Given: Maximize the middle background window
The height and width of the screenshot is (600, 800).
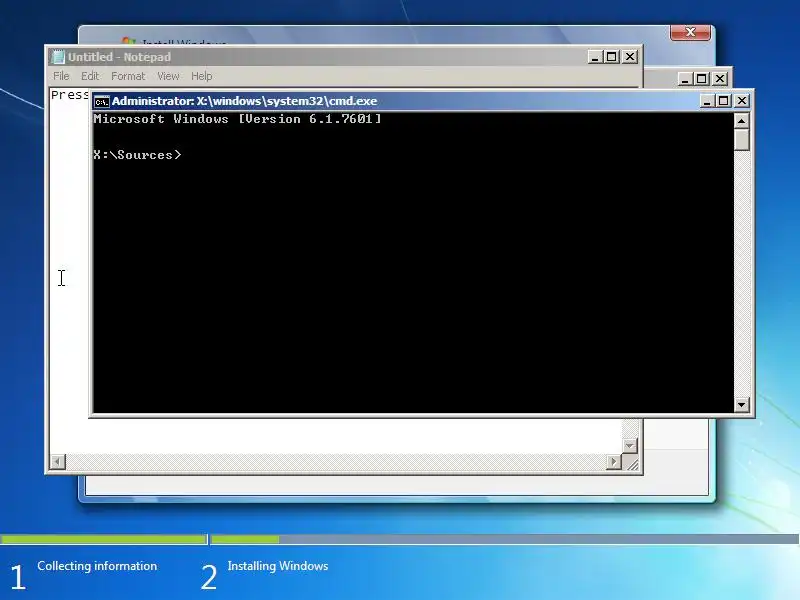Looking at the screenshot, I should point(702,79).
